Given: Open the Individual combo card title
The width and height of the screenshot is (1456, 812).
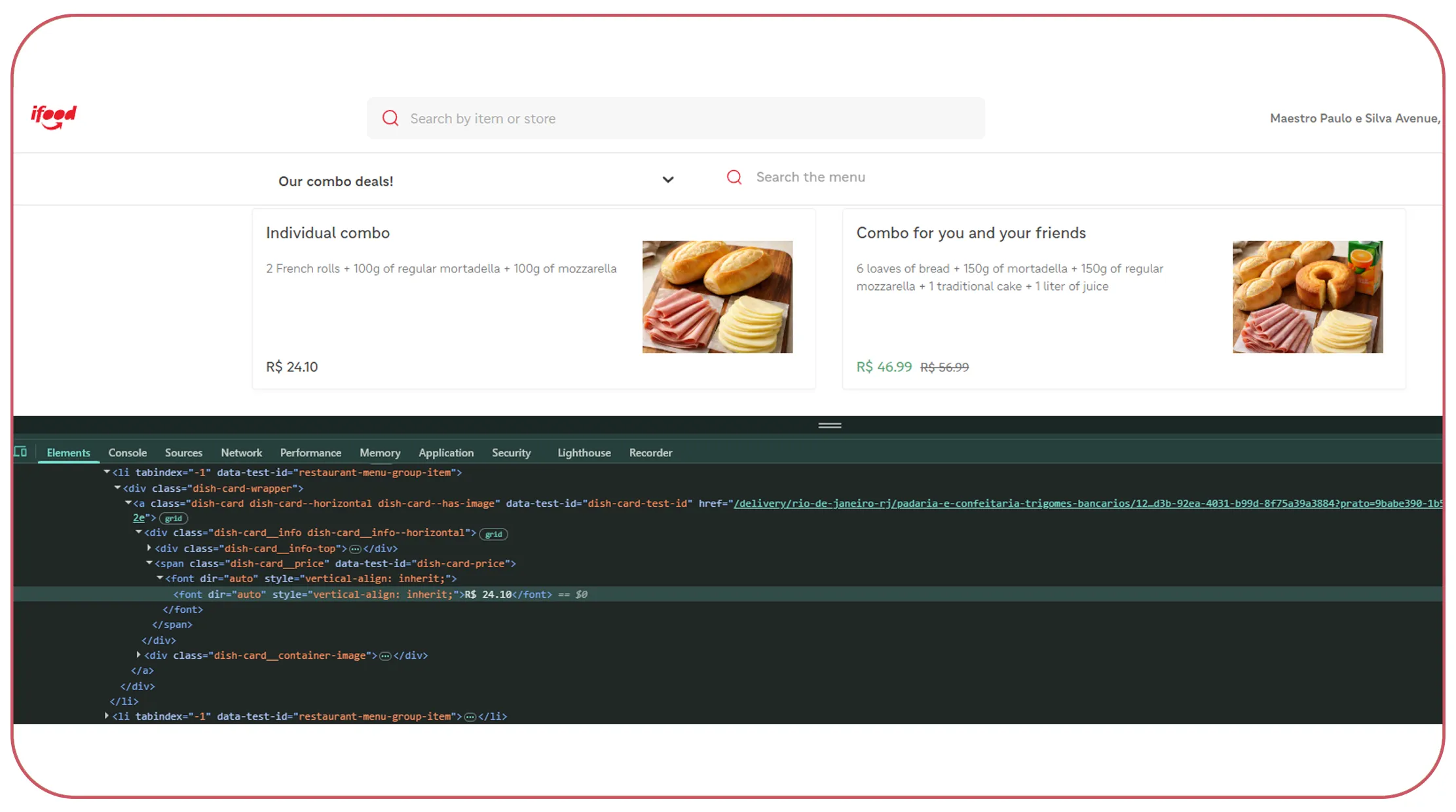Looking at the screenshot, I should coord(327,233).
